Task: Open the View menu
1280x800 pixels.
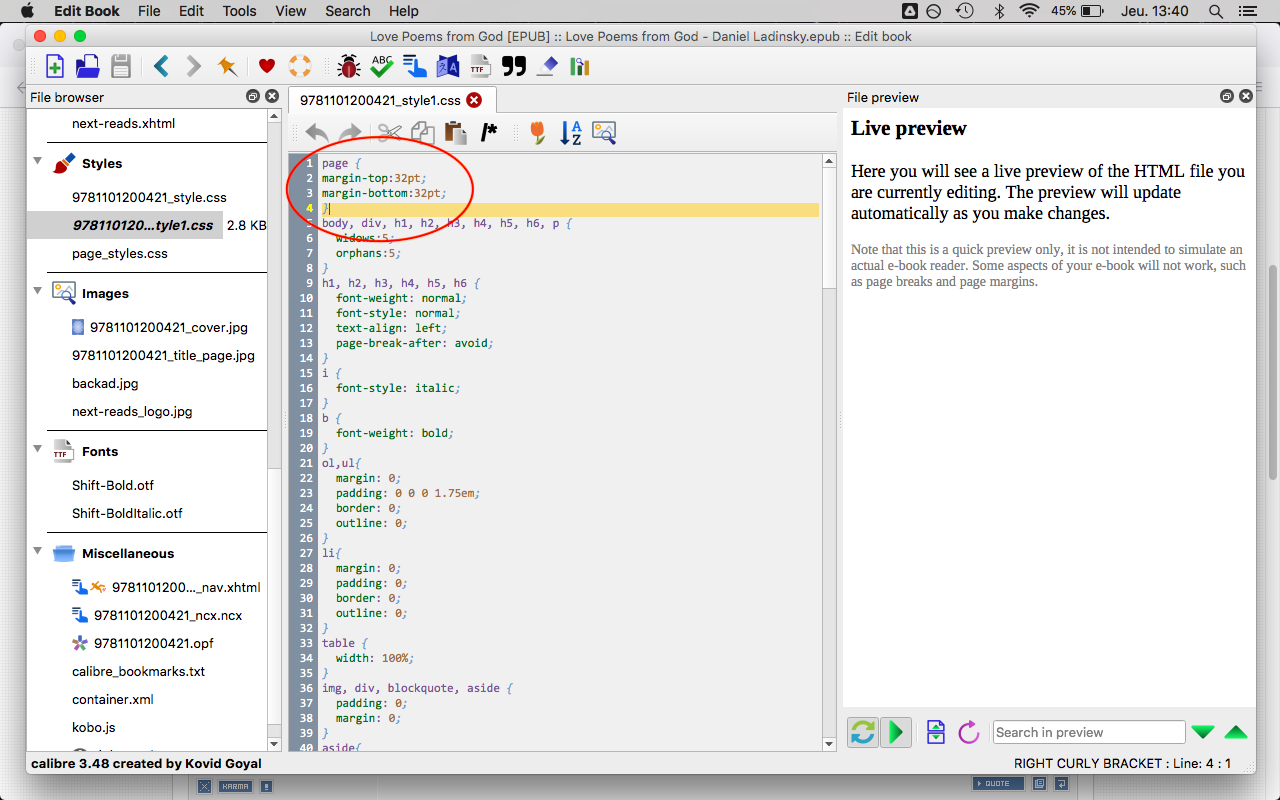Action: [x=291, y=11]
